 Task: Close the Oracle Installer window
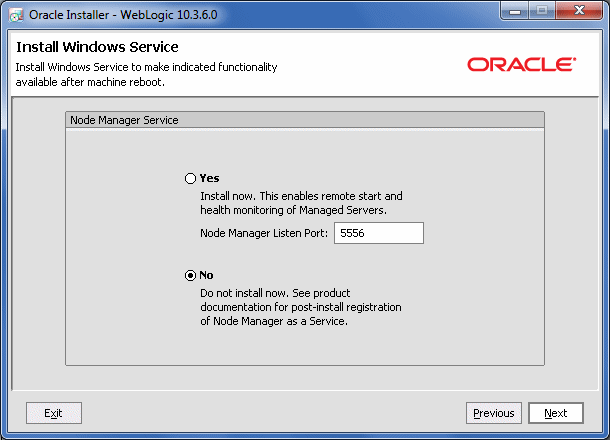pyautogui.click(x=579, y=11)
